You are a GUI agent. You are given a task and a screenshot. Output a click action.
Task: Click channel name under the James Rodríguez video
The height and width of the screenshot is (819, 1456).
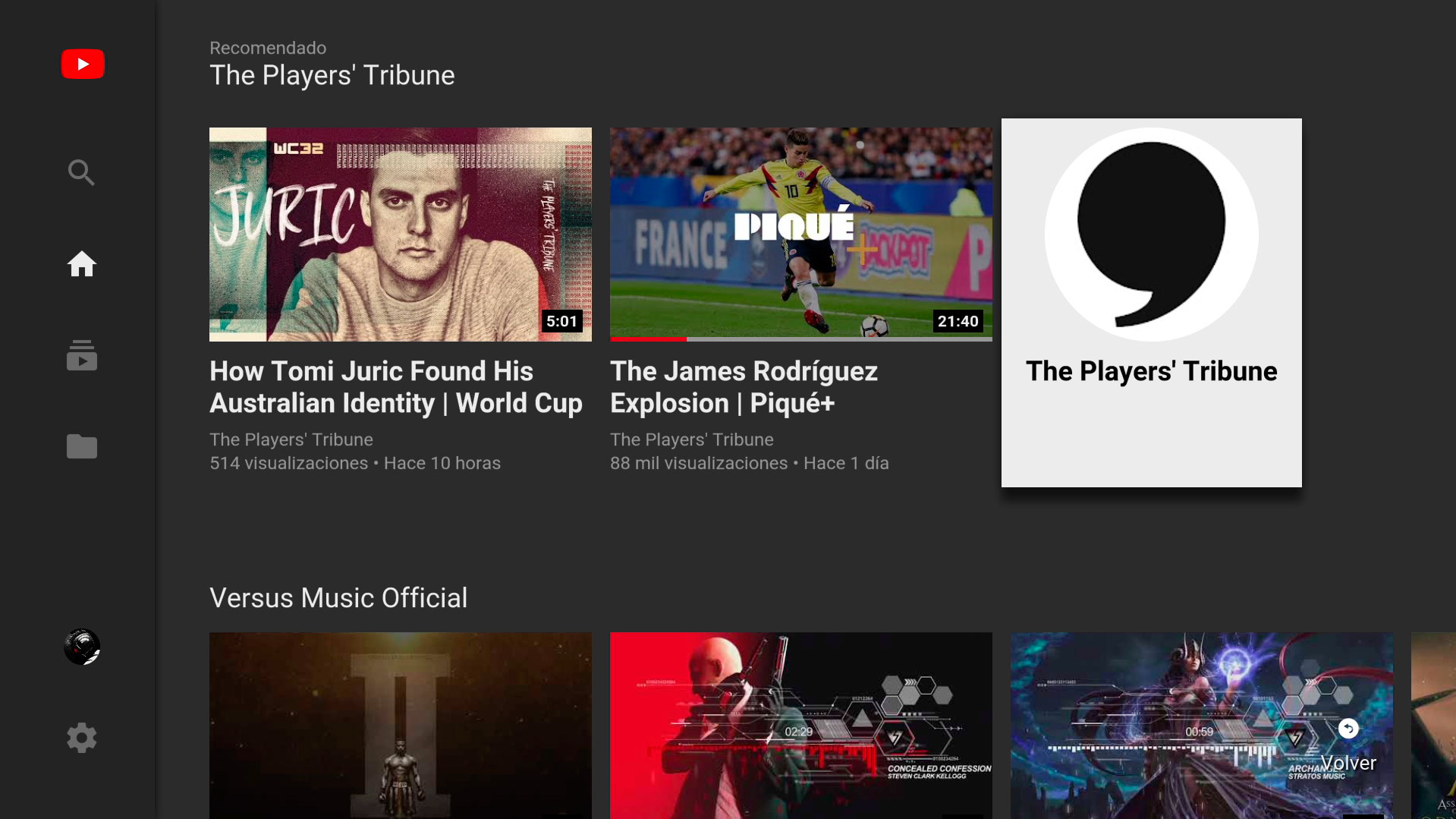(692, 439)
